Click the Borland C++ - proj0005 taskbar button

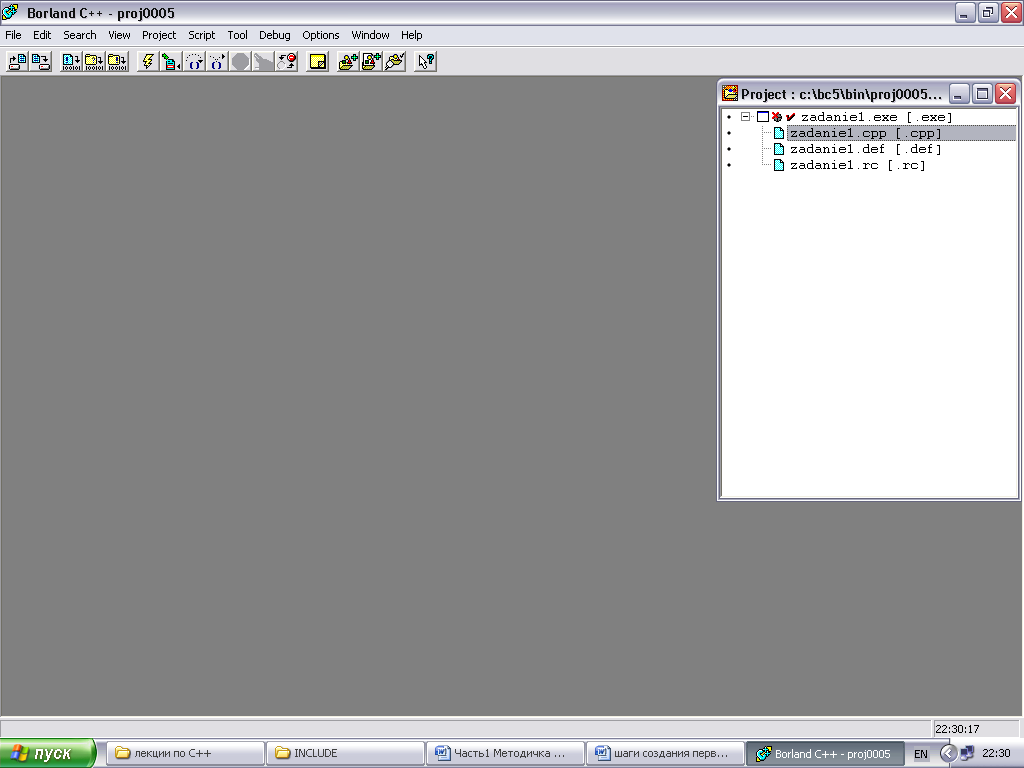pyautogui.click(x=825, y=754)
